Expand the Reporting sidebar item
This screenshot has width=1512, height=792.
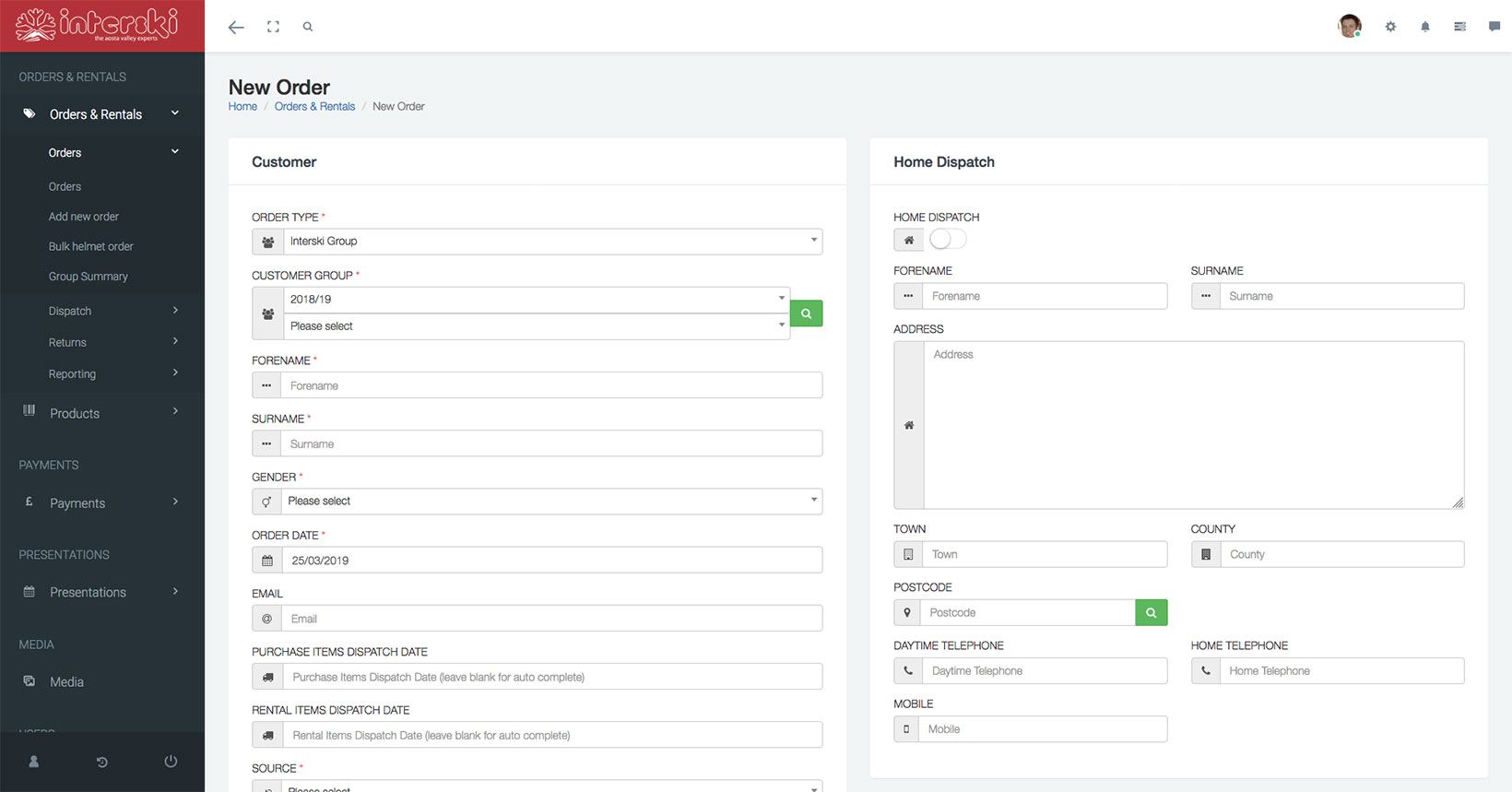point(102,373)
